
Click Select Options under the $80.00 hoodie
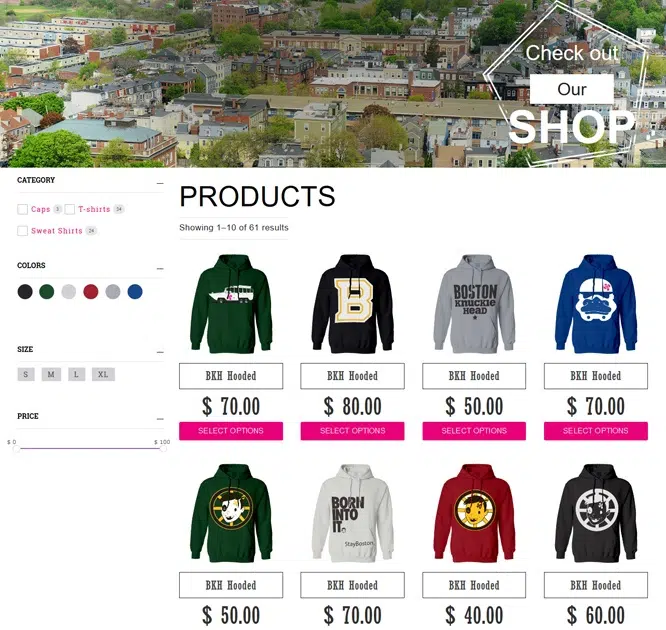[x=353, y=431]
